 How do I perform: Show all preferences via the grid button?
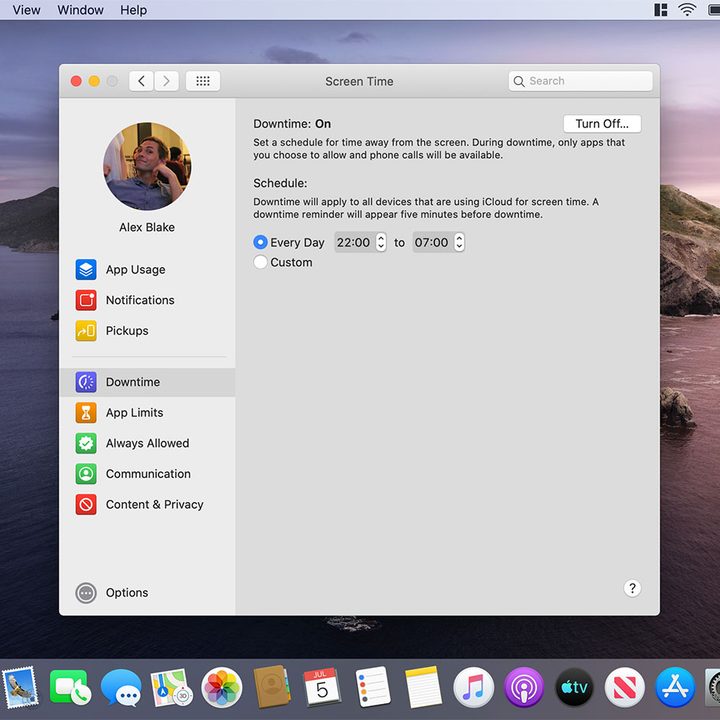203,81
